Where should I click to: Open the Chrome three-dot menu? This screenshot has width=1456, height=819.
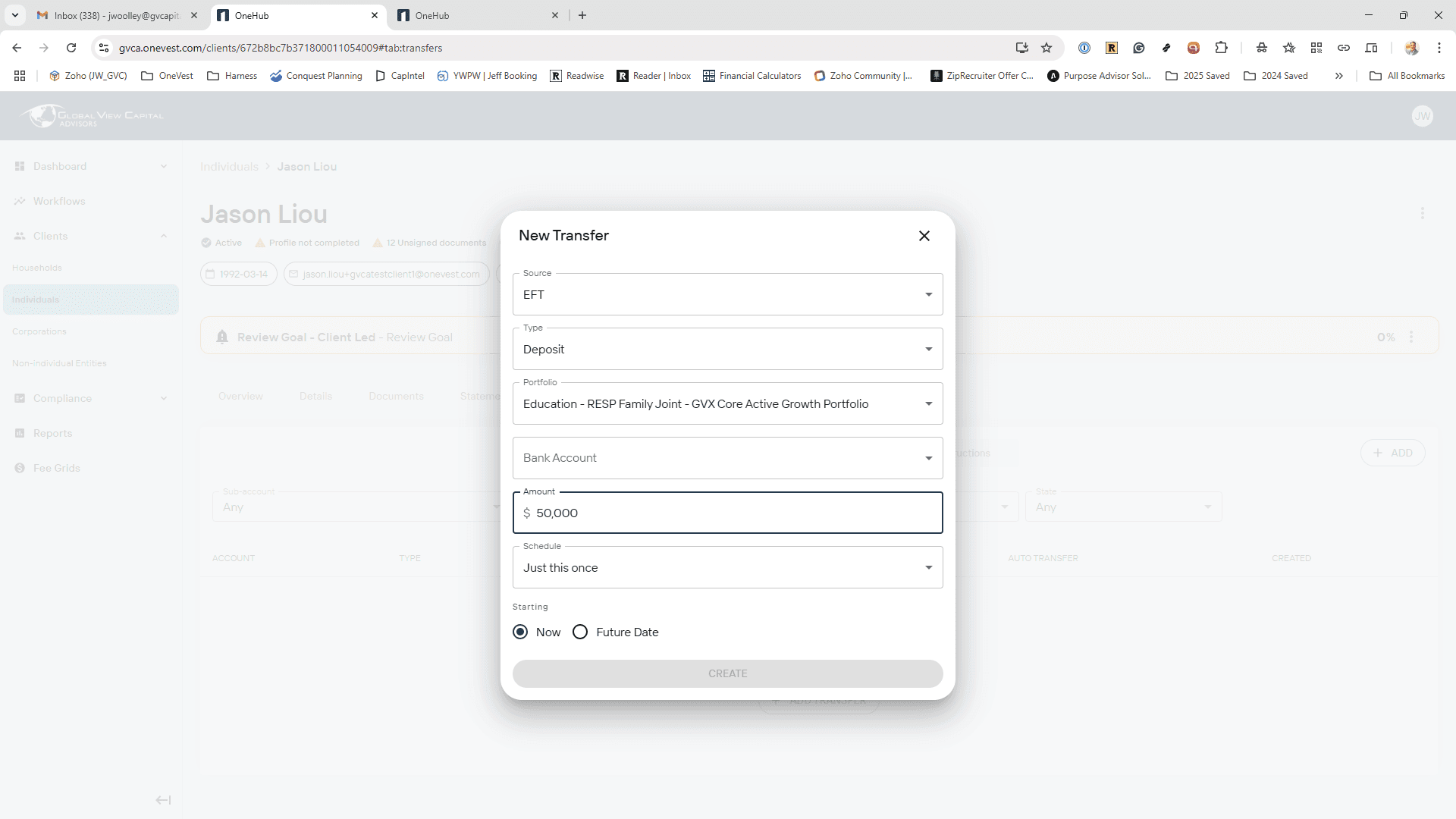pos(1439,48)
